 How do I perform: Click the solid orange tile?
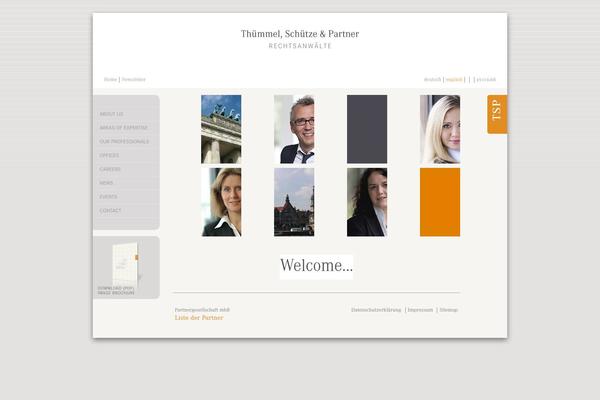[440, 202]
